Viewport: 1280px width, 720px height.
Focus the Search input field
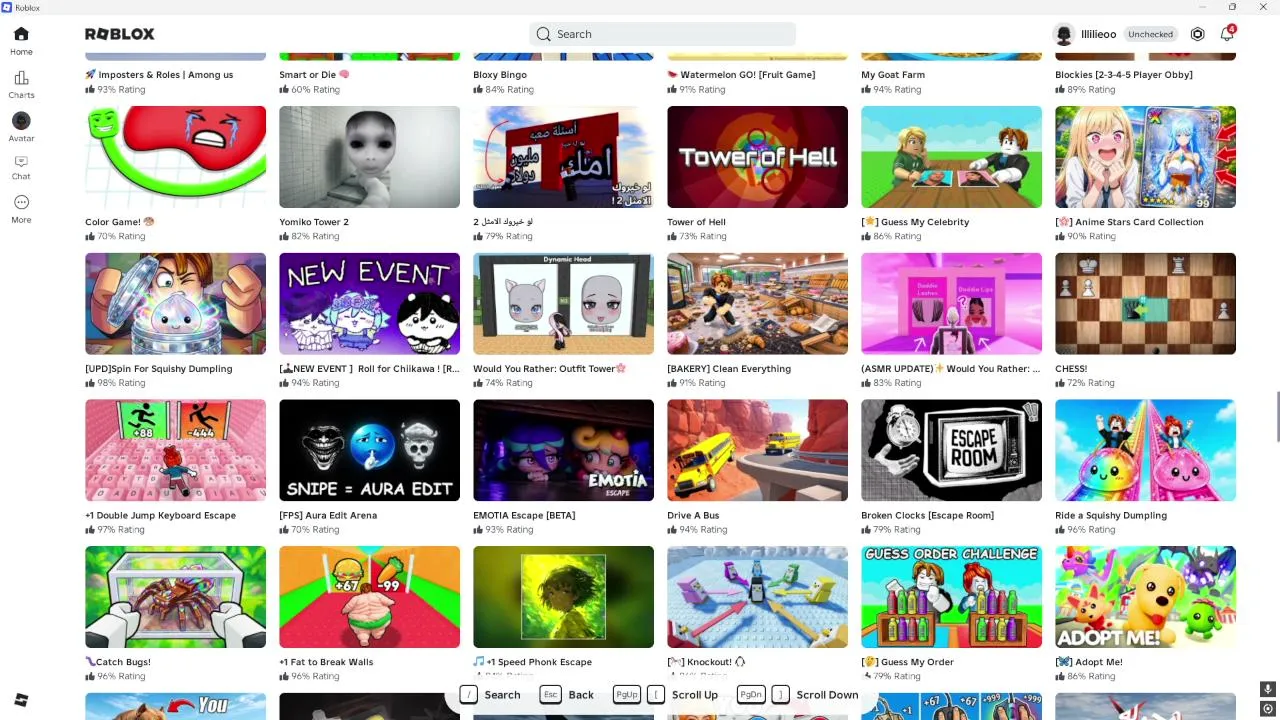point(662,34)
